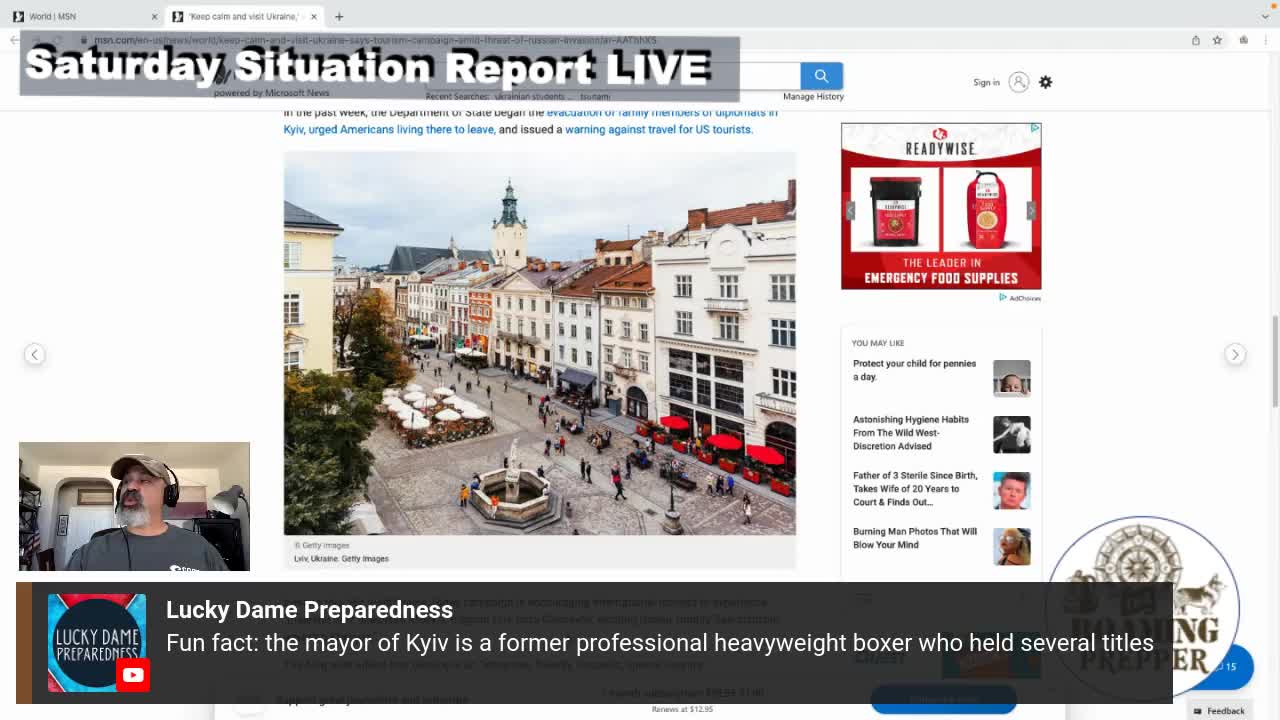Show previous ReadyWise ad product arrow

(850, 210)
